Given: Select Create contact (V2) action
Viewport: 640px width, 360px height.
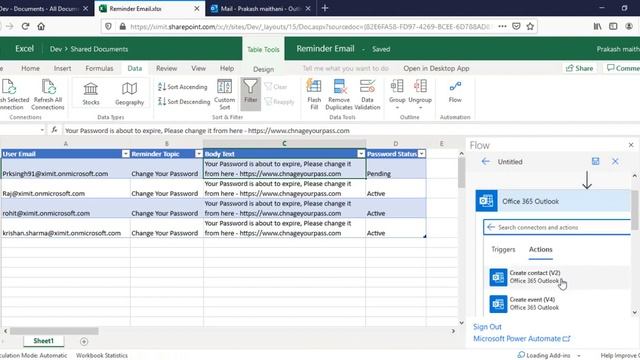Looking at the screenshot, I should [x=559, y=277].
